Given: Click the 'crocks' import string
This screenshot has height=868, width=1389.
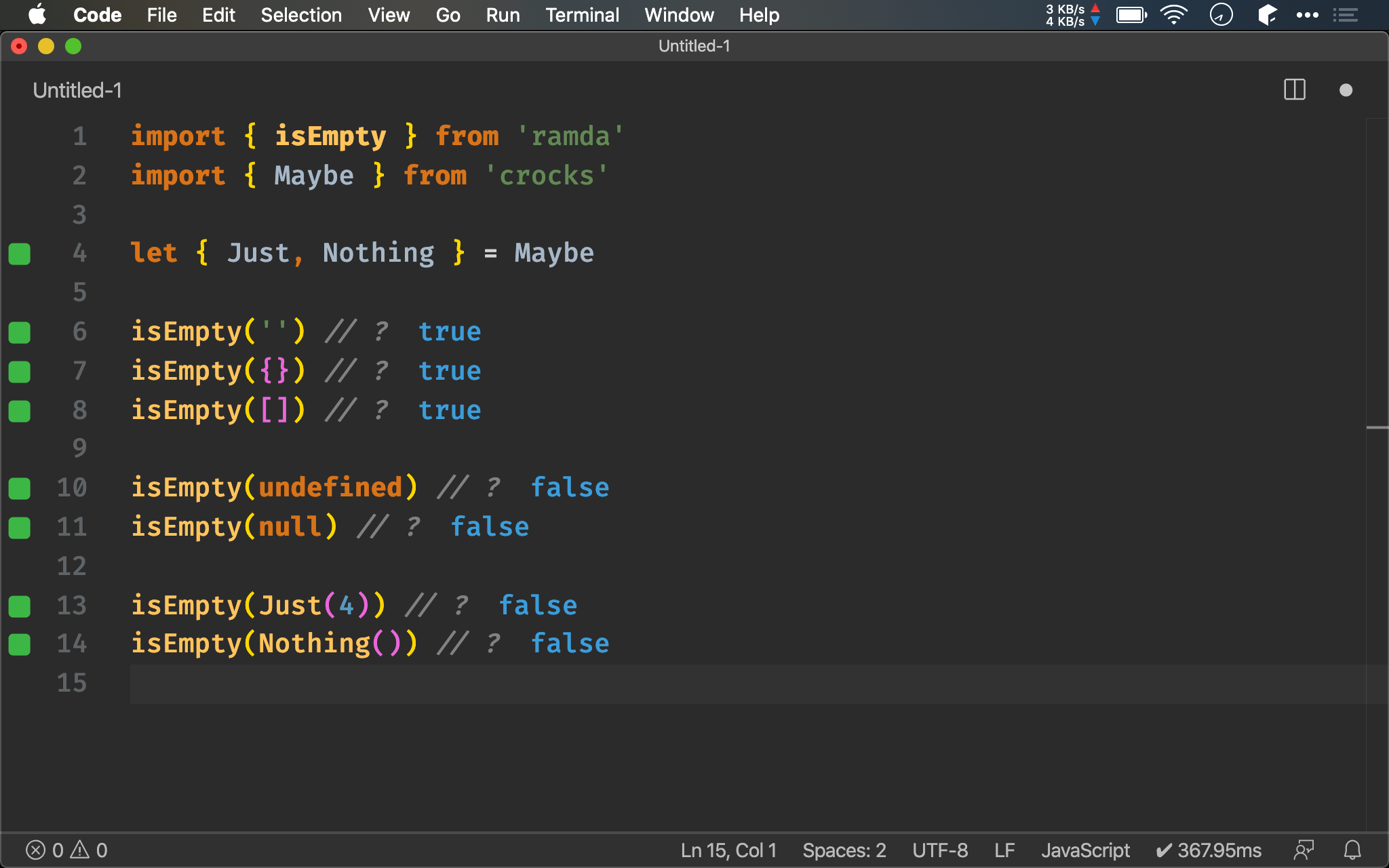Looking at the screenshot, I should click(x=547, y=176).
